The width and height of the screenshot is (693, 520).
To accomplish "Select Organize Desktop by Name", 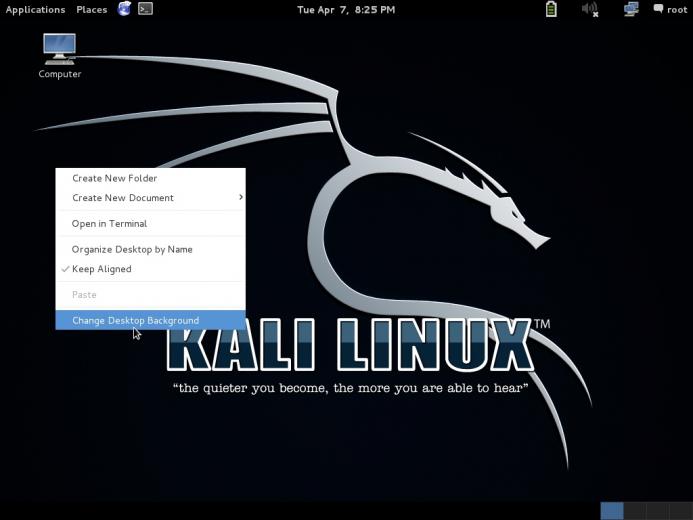I will [150, 249].
